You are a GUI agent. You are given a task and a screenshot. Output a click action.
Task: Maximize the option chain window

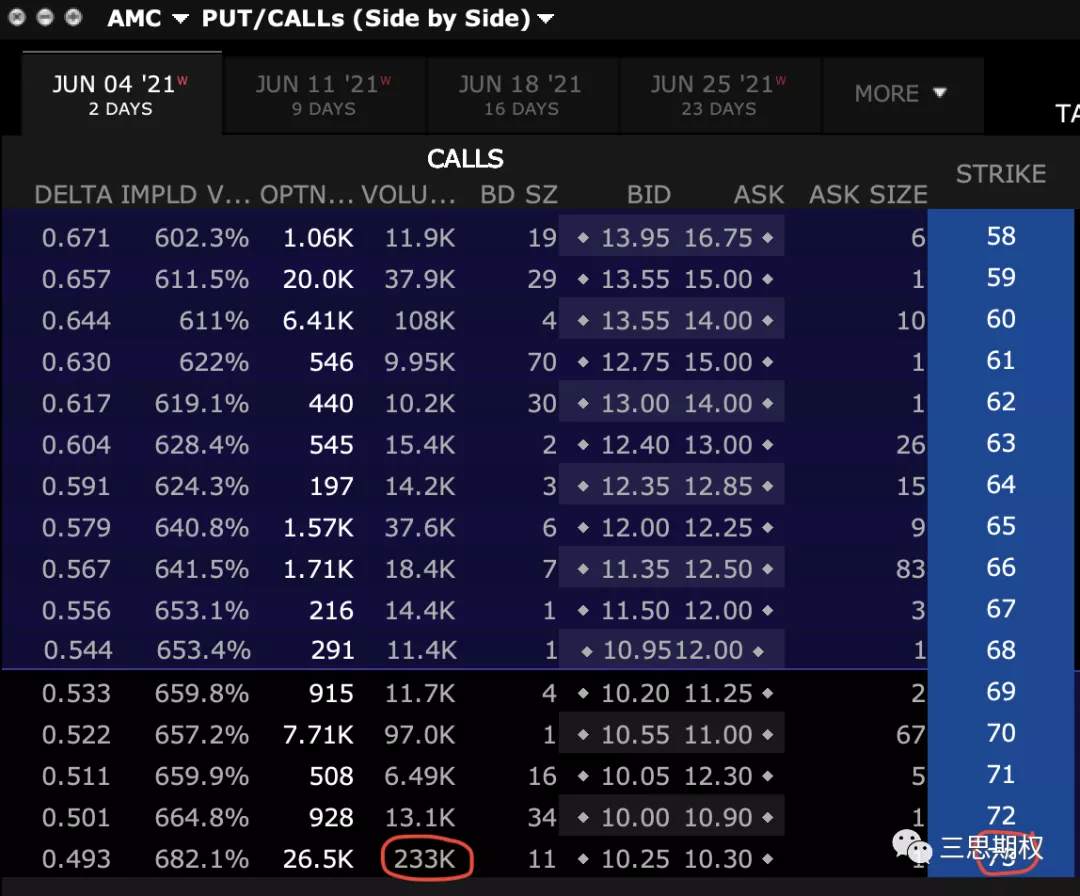pos(73,17)
